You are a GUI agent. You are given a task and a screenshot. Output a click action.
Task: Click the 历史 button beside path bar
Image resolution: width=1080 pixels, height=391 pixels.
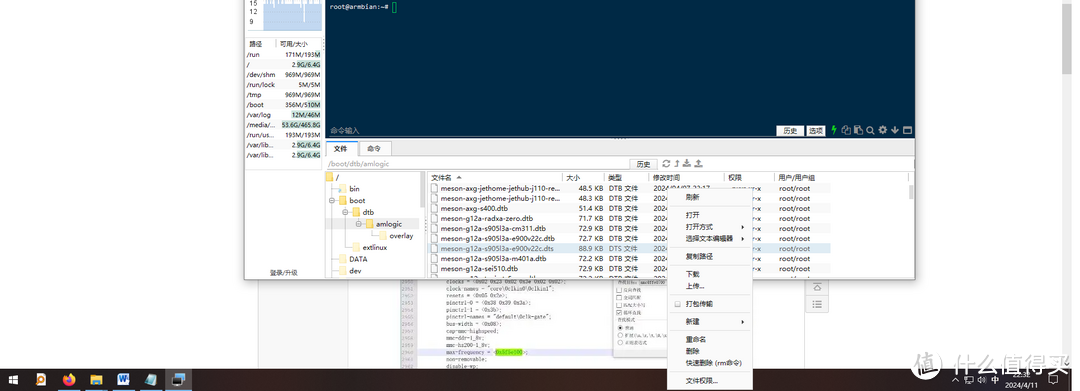click(x=643, y=165)
